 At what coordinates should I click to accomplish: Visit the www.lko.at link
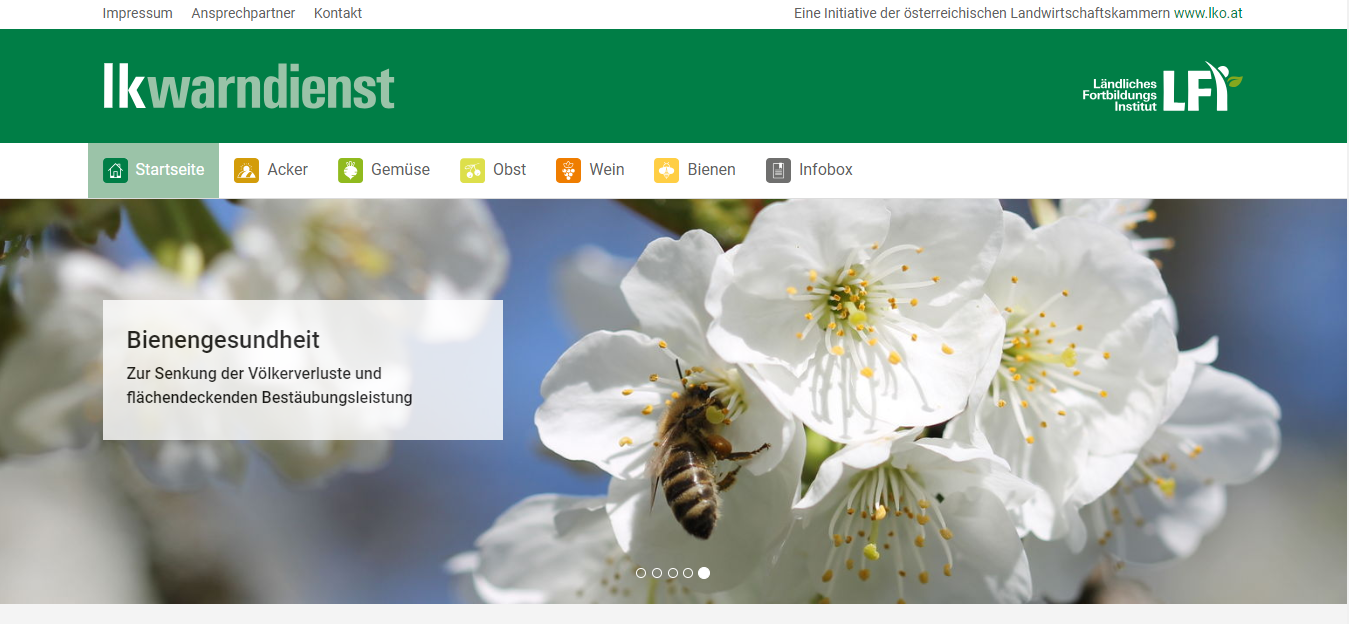point(1208,13)
